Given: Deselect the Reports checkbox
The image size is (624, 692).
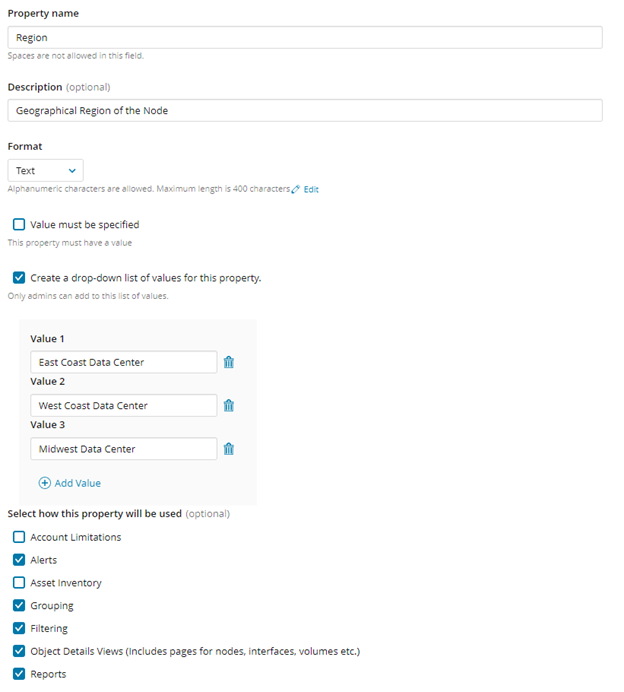Looking at the screenshot, I should click(x=19, y=674).
